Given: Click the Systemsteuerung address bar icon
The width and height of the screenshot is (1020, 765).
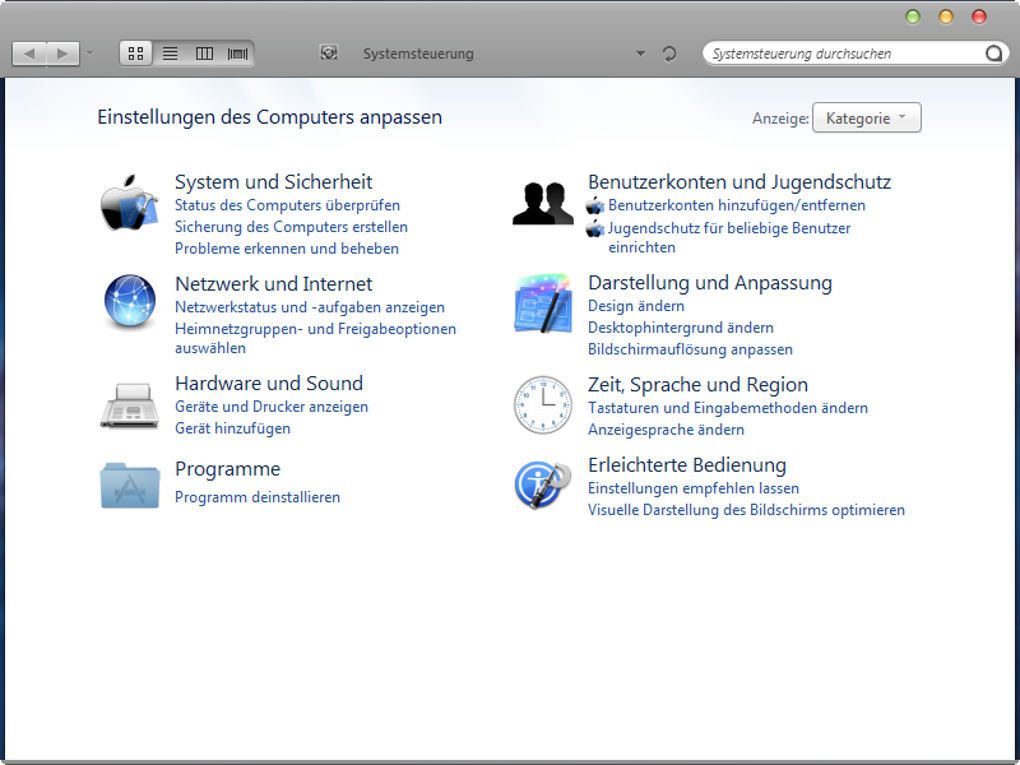Looking at the screenshot, I should click(329, 53).
